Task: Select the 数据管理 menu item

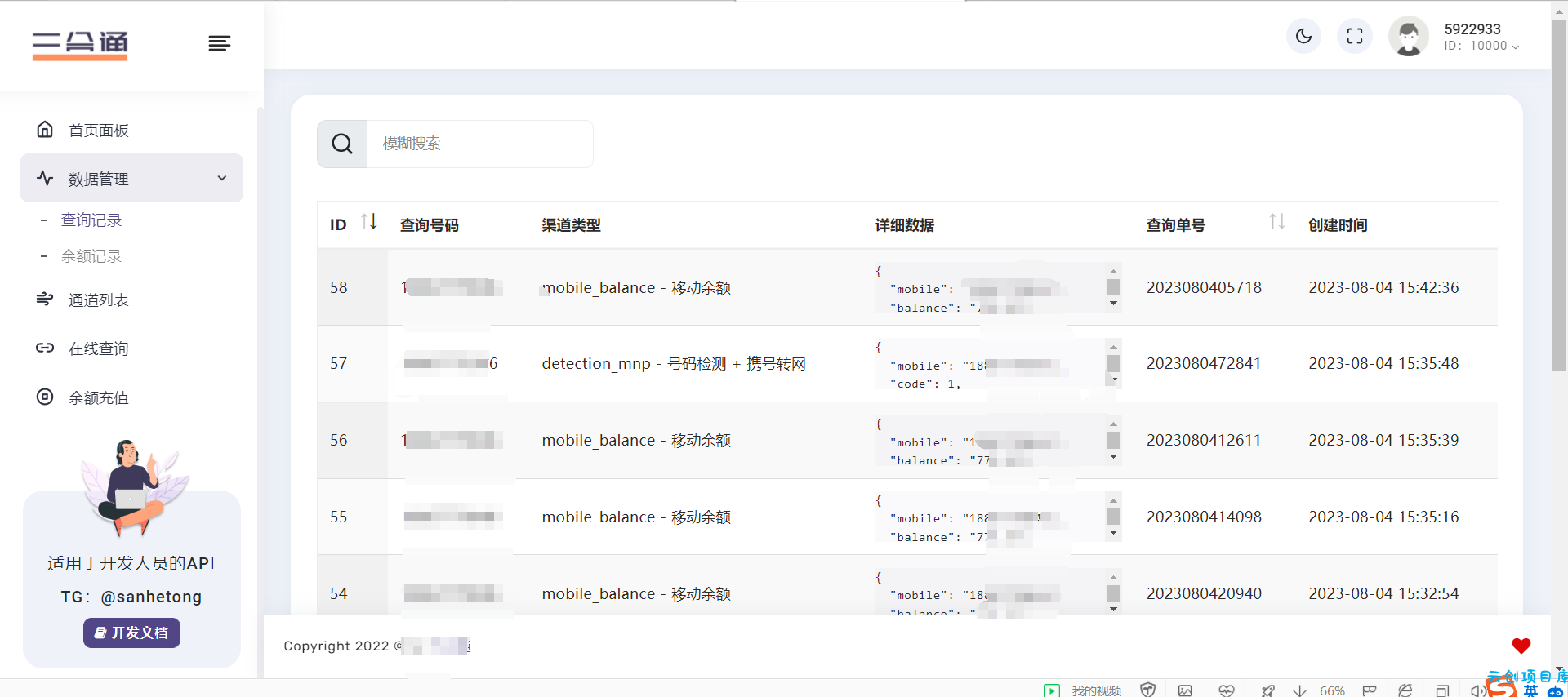Action: pos(131,178)
